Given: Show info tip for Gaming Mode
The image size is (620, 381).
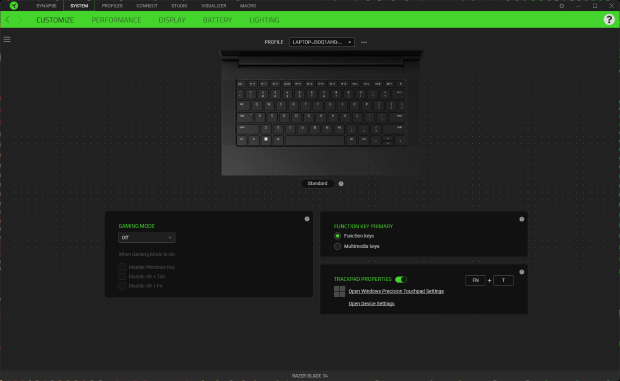Looking at the screenshot, I should point(307,219).
